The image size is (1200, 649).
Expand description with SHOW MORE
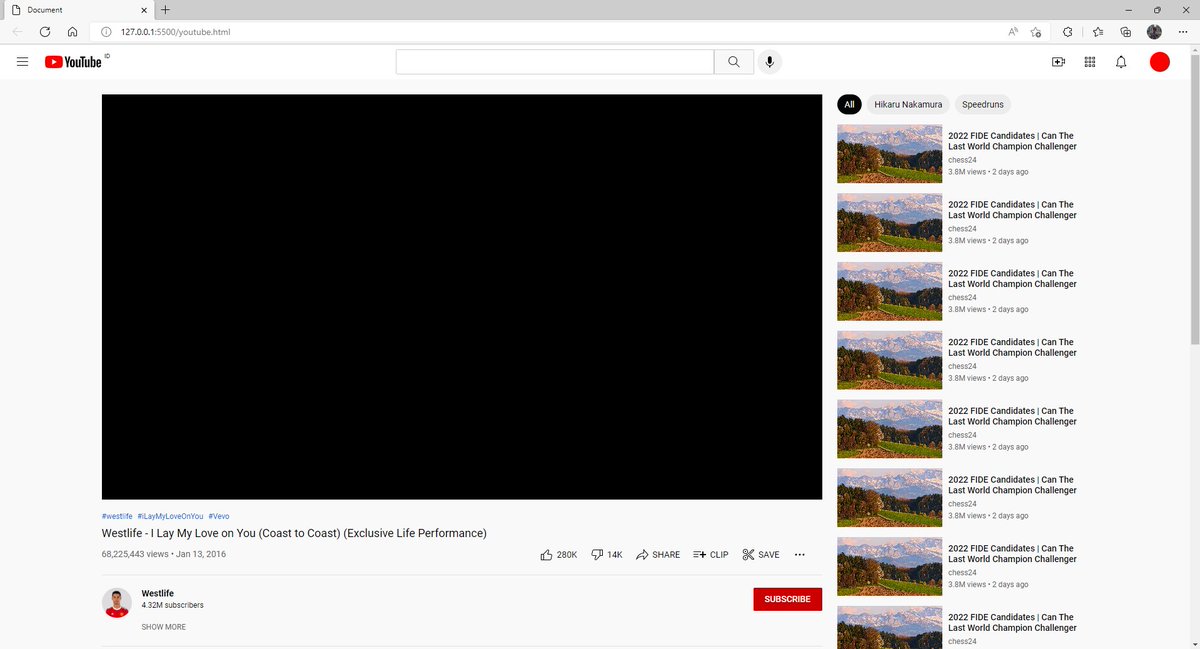tap(163, 627)
